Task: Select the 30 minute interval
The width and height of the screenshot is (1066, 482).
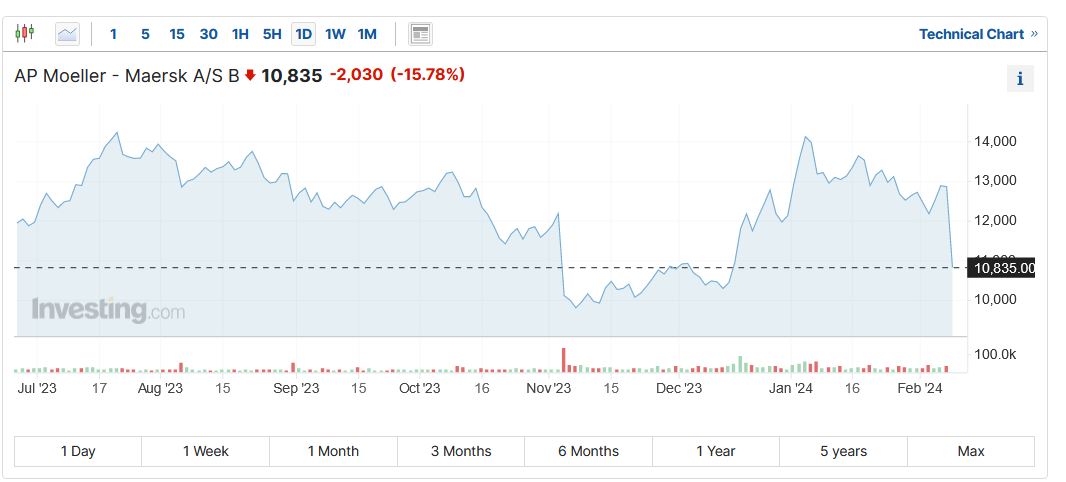Action: (x=208, y=34)
